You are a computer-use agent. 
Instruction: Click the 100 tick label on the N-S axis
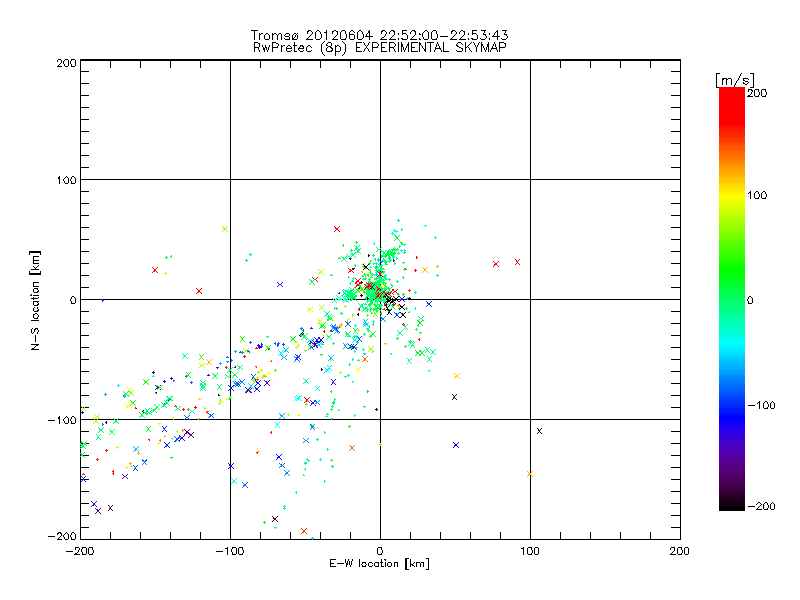click(65, 180)
